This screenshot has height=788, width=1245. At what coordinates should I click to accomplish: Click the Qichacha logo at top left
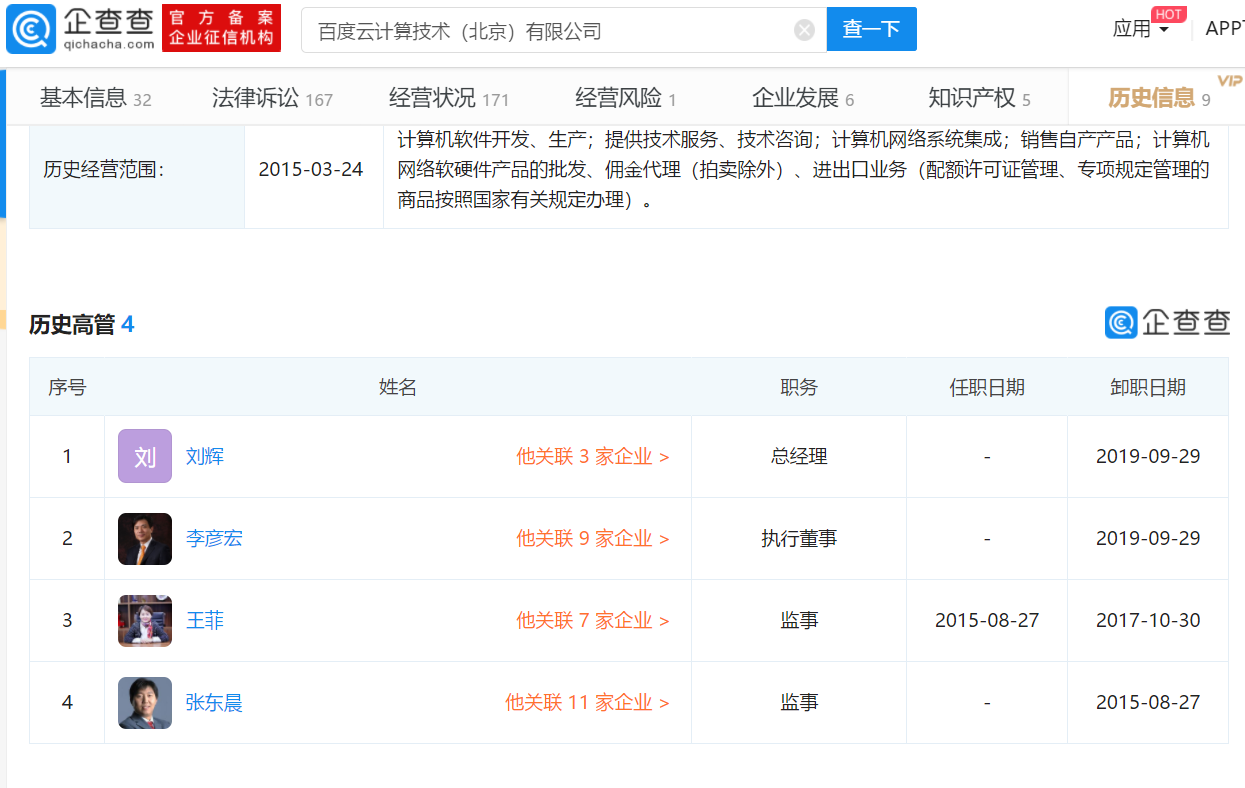[x=81, y=28]
